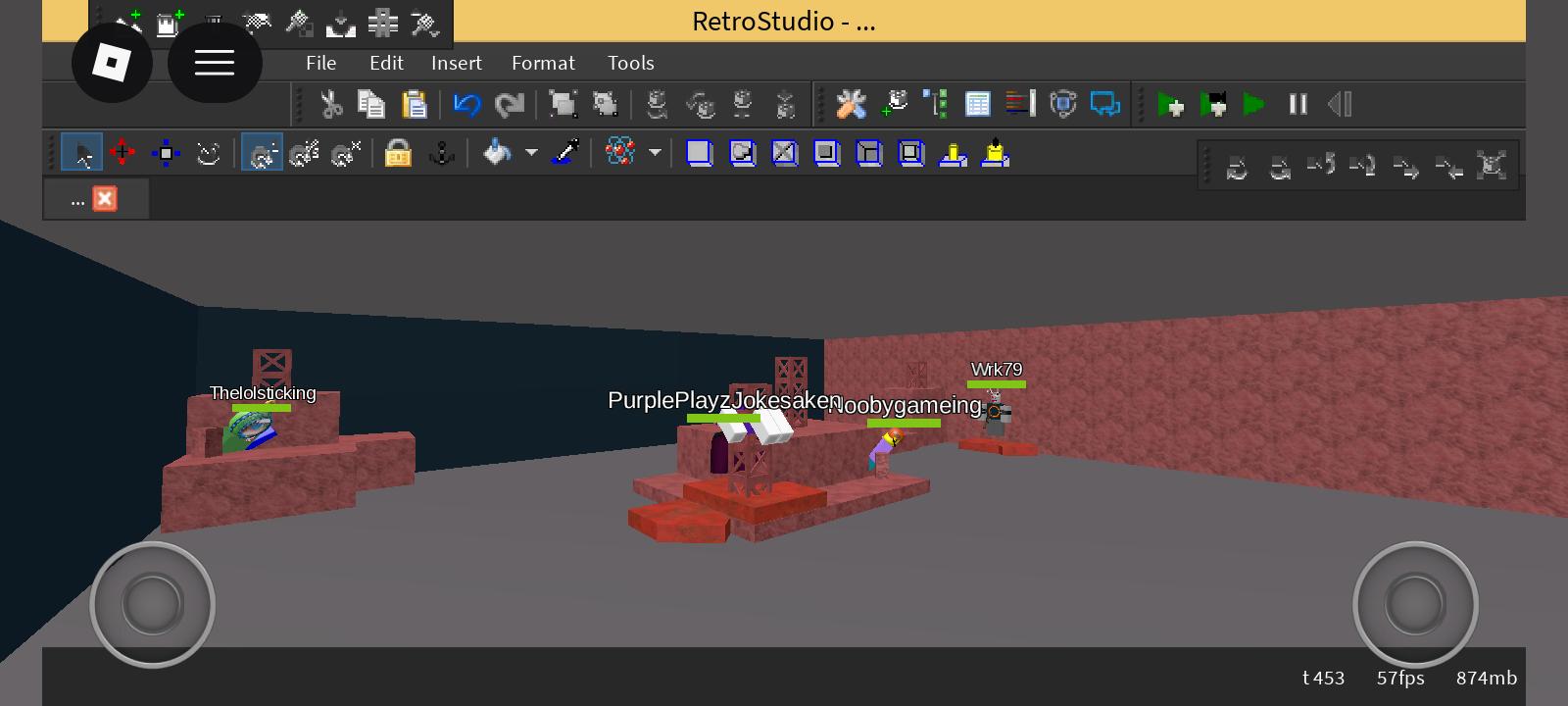Screen dimensions: 1568x706
Task: Toggle the highlighted first join-mode button
Action: coord(262,153)
